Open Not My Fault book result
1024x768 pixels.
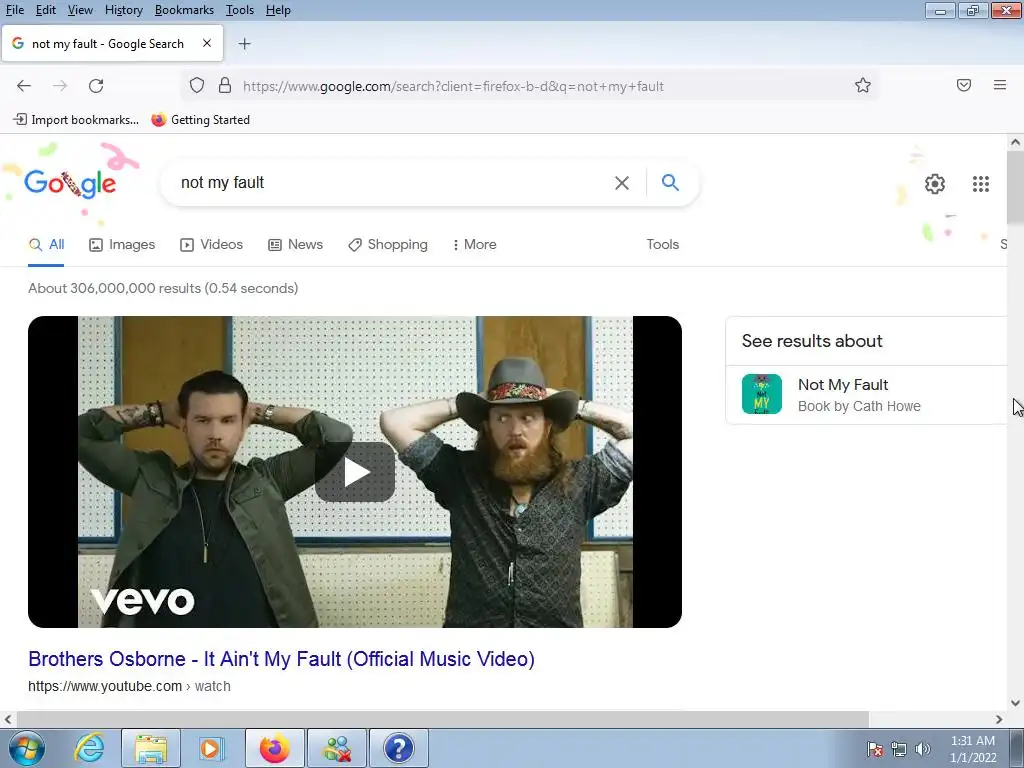[x=866, y=394]
